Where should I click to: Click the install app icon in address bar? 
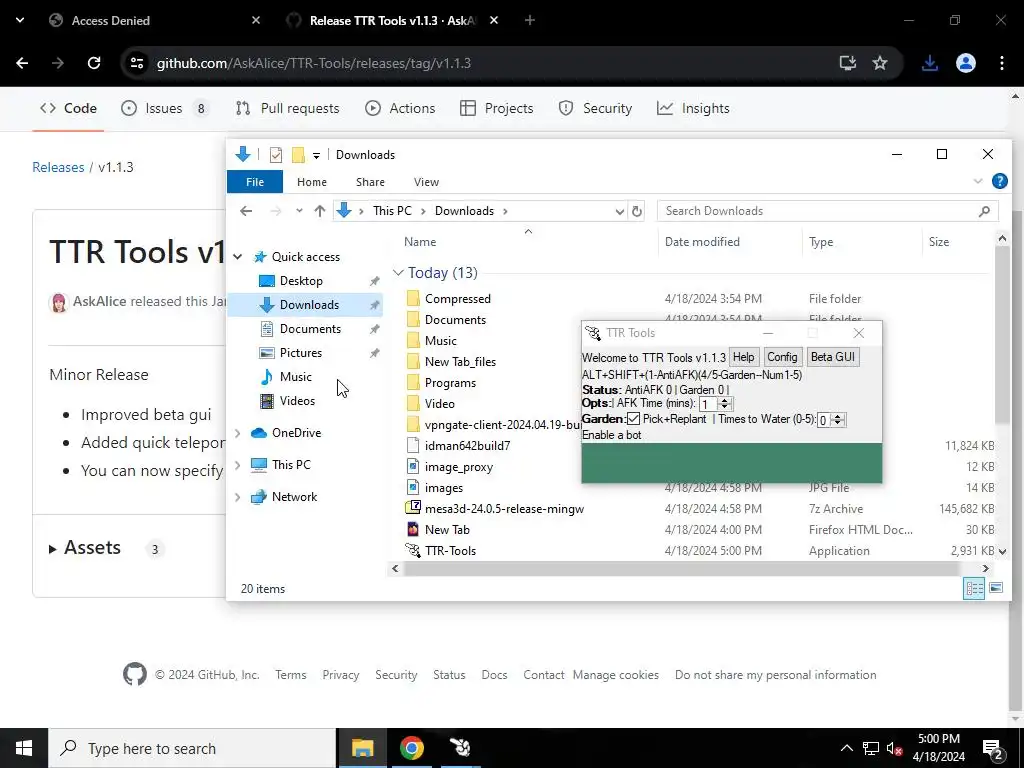pos(848,63)
